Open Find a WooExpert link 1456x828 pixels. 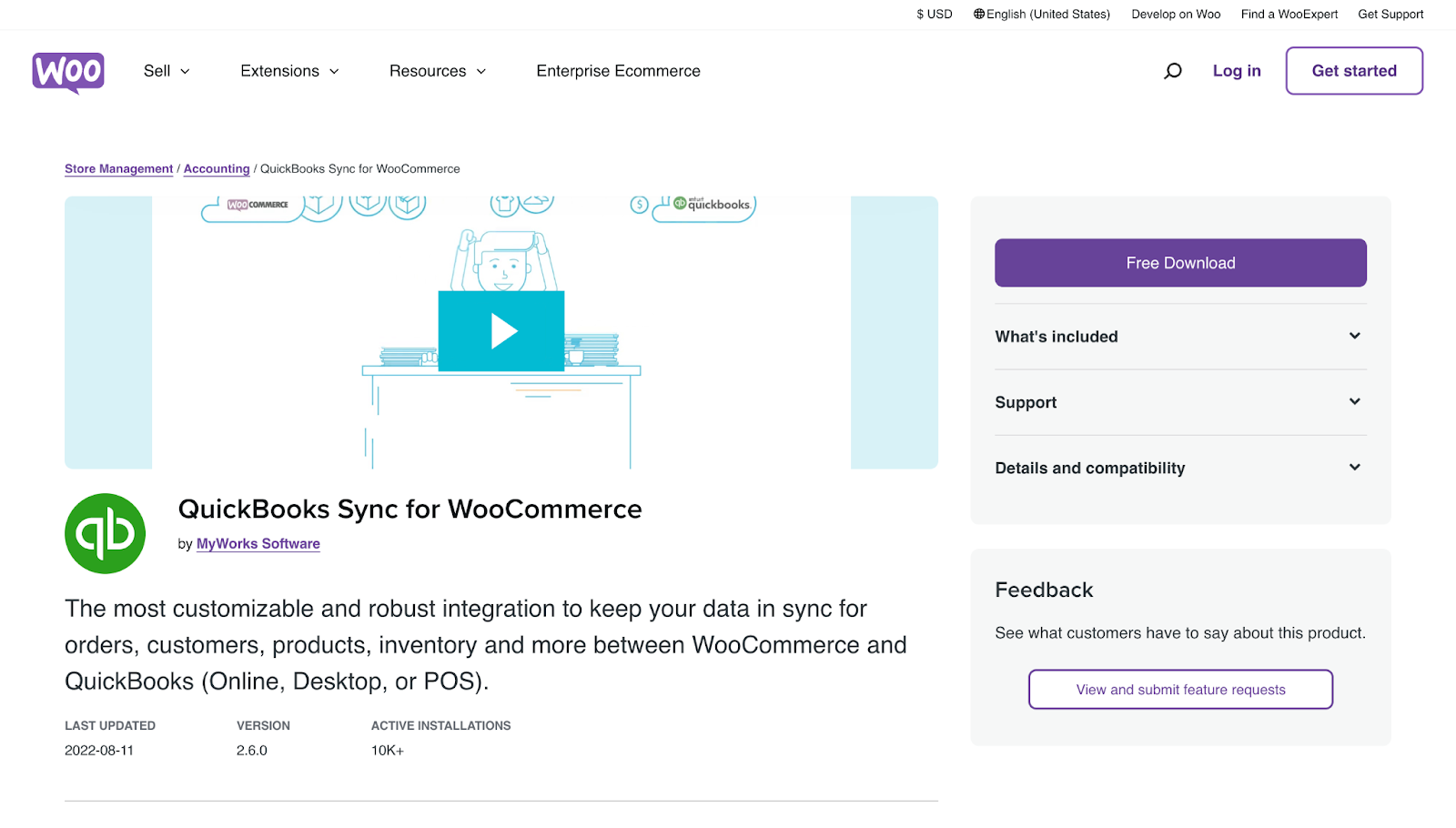[x=1289, y=15]
